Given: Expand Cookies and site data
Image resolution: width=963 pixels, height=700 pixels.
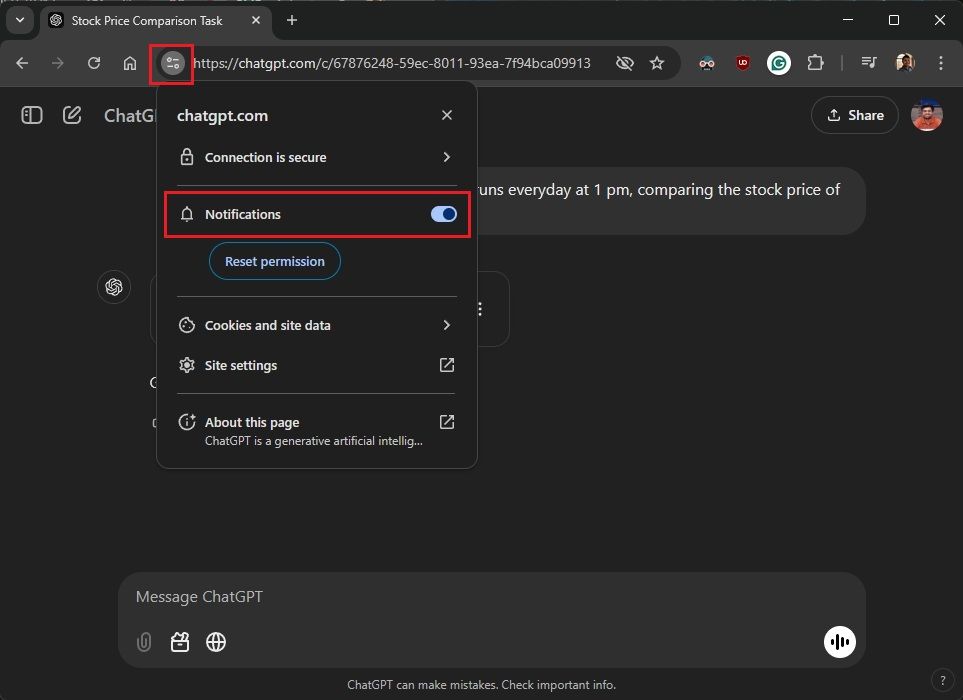Looking at the screenshot, I should click(316, 325).
